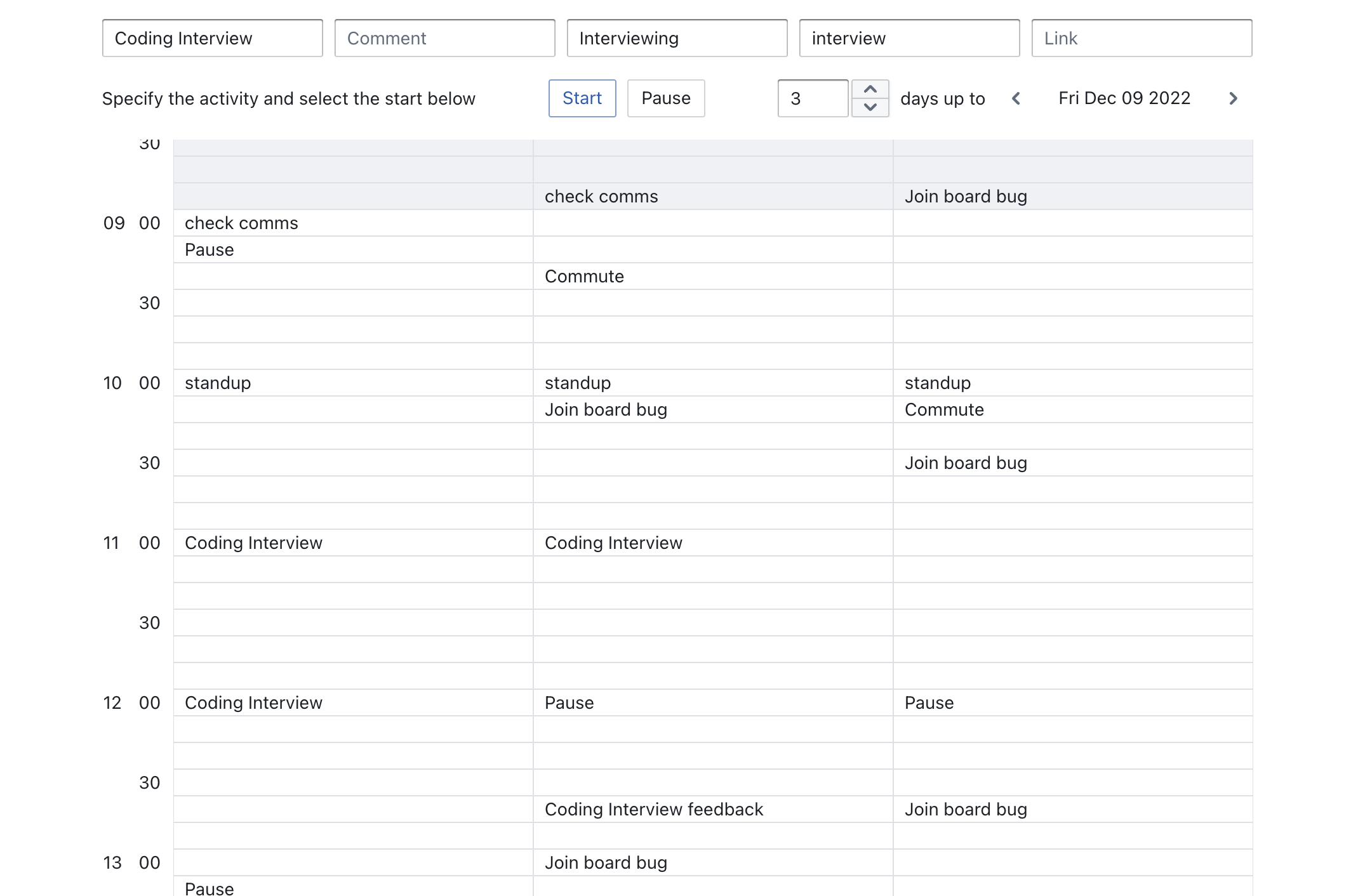Image resolution: width=1351 pixels, height=896 pixels.
Task: Open the Coding Interview feedback entry
Action: (653, 810)
